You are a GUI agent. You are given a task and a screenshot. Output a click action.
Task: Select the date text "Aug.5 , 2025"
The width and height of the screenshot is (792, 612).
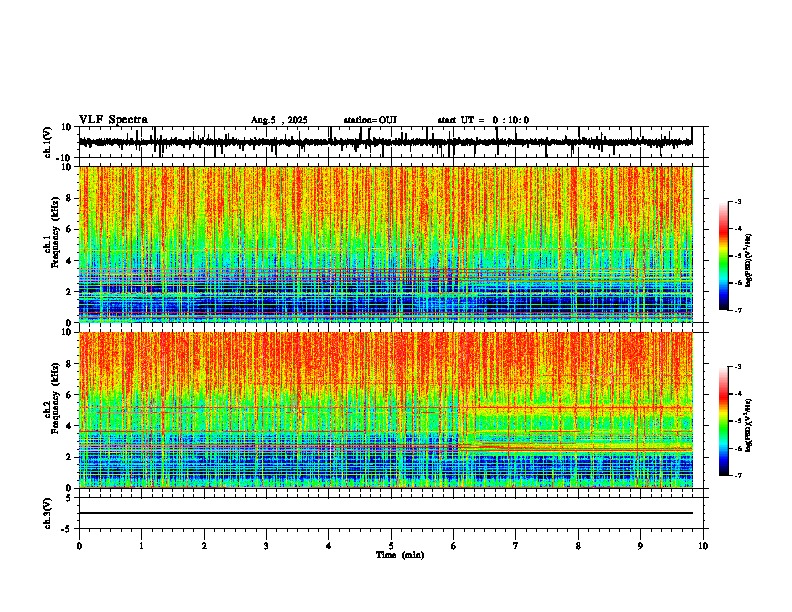coord(279,120)
